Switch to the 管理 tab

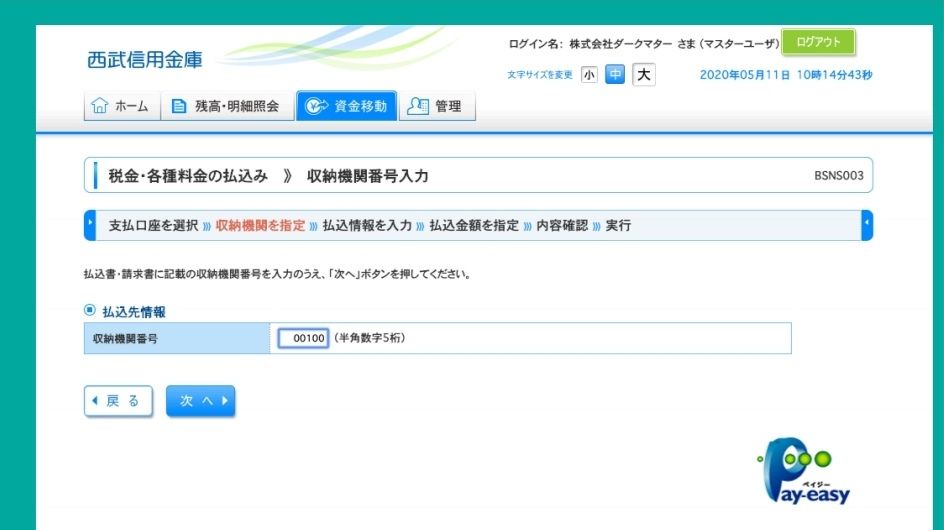[437, 106]
